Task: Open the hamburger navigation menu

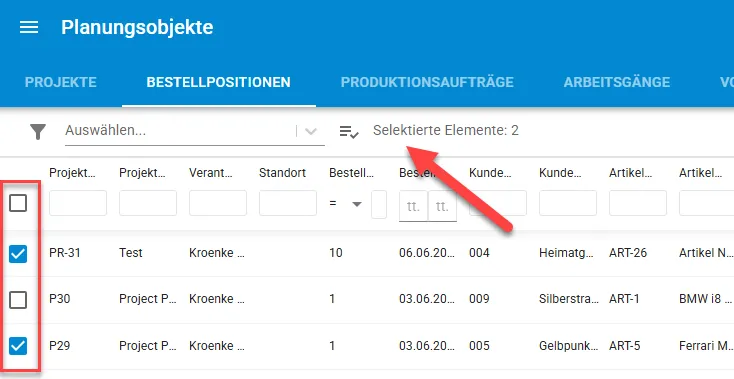Action: pyautogui.click(x=29, y=27)
